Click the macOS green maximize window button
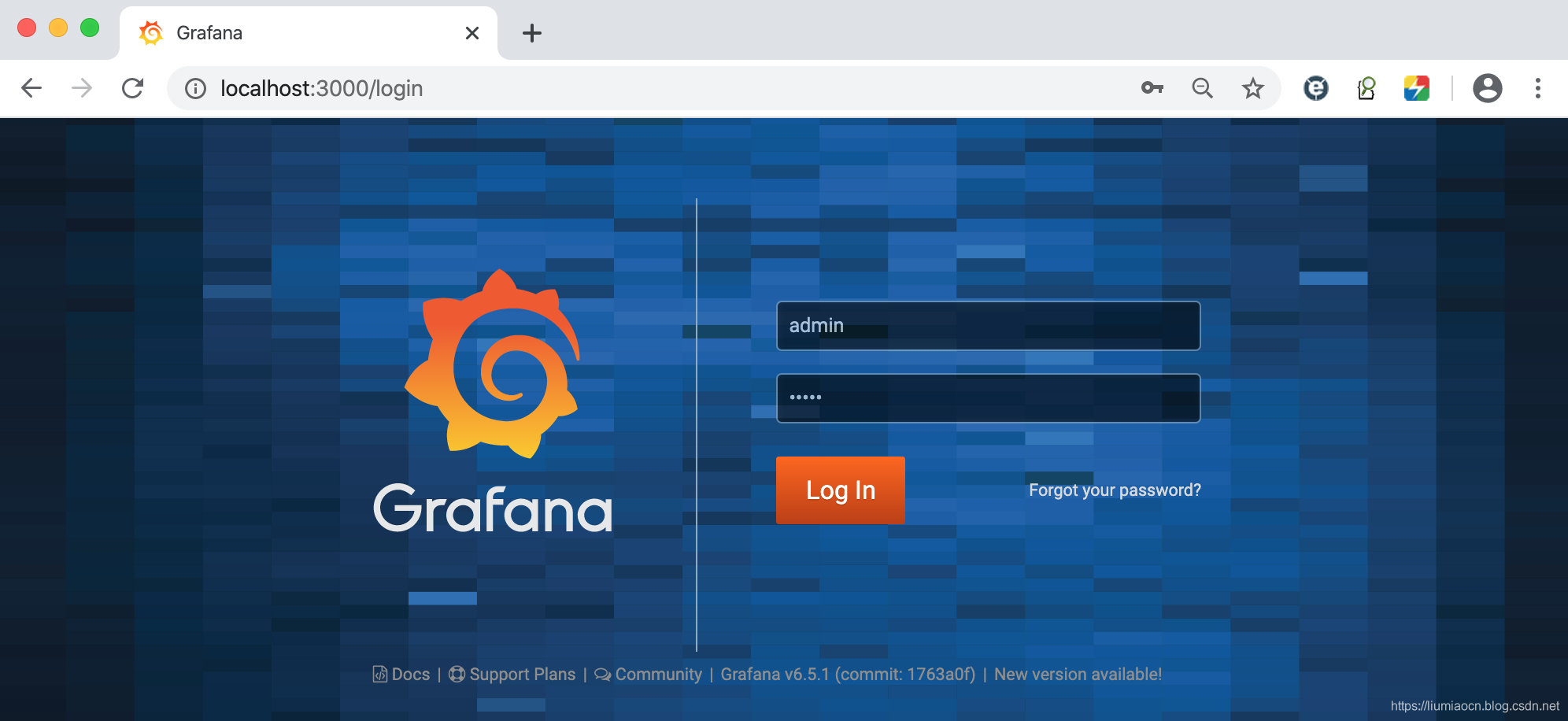This screenshot has width=1568, height=721. (90, 28)
